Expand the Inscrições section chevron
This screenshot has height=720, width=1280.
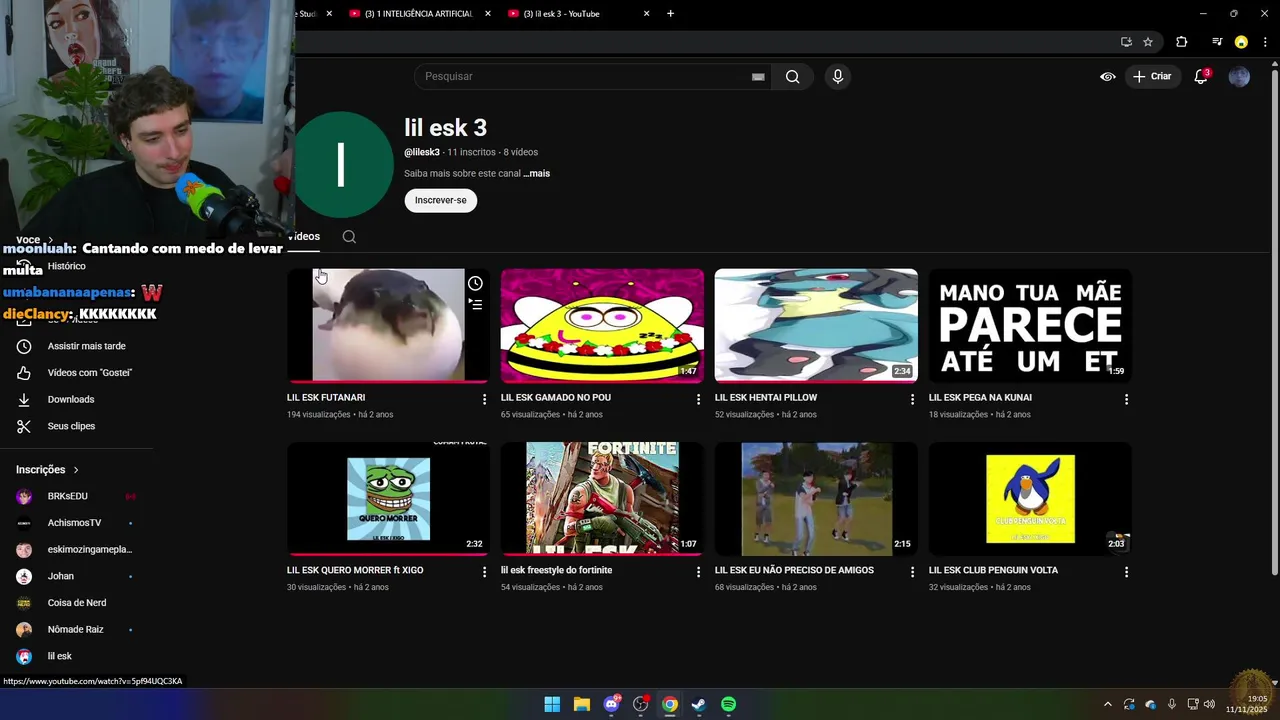tap(76, 470)
